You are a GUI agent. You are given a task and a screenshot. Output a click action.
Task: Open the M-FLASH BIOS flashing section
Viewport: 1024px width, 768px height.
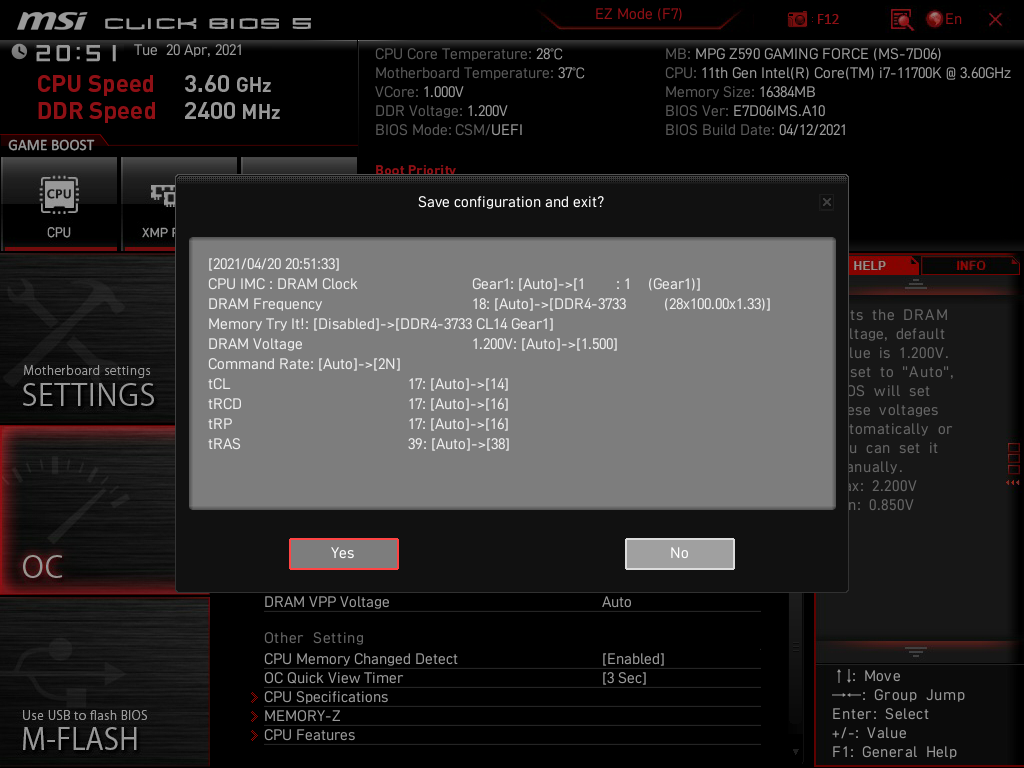coord(104,682)
